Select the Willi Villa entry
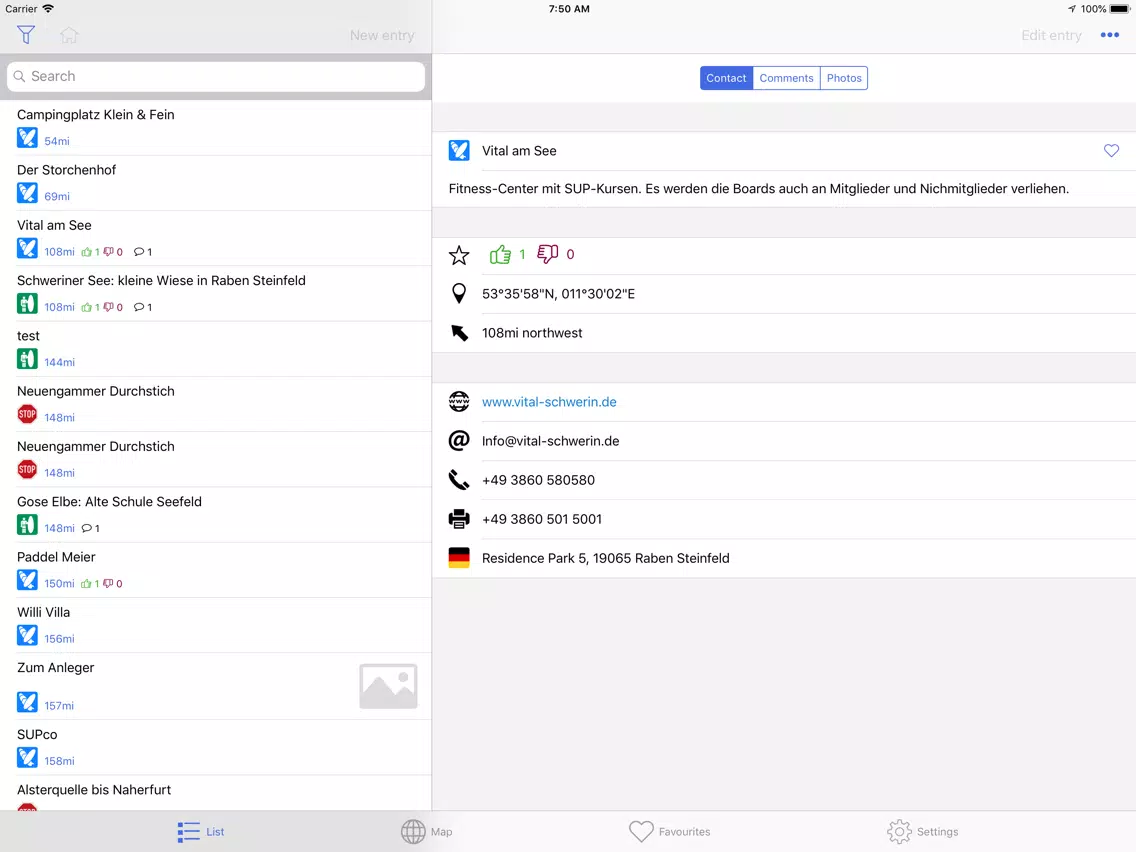 click(x=216, y=625)
